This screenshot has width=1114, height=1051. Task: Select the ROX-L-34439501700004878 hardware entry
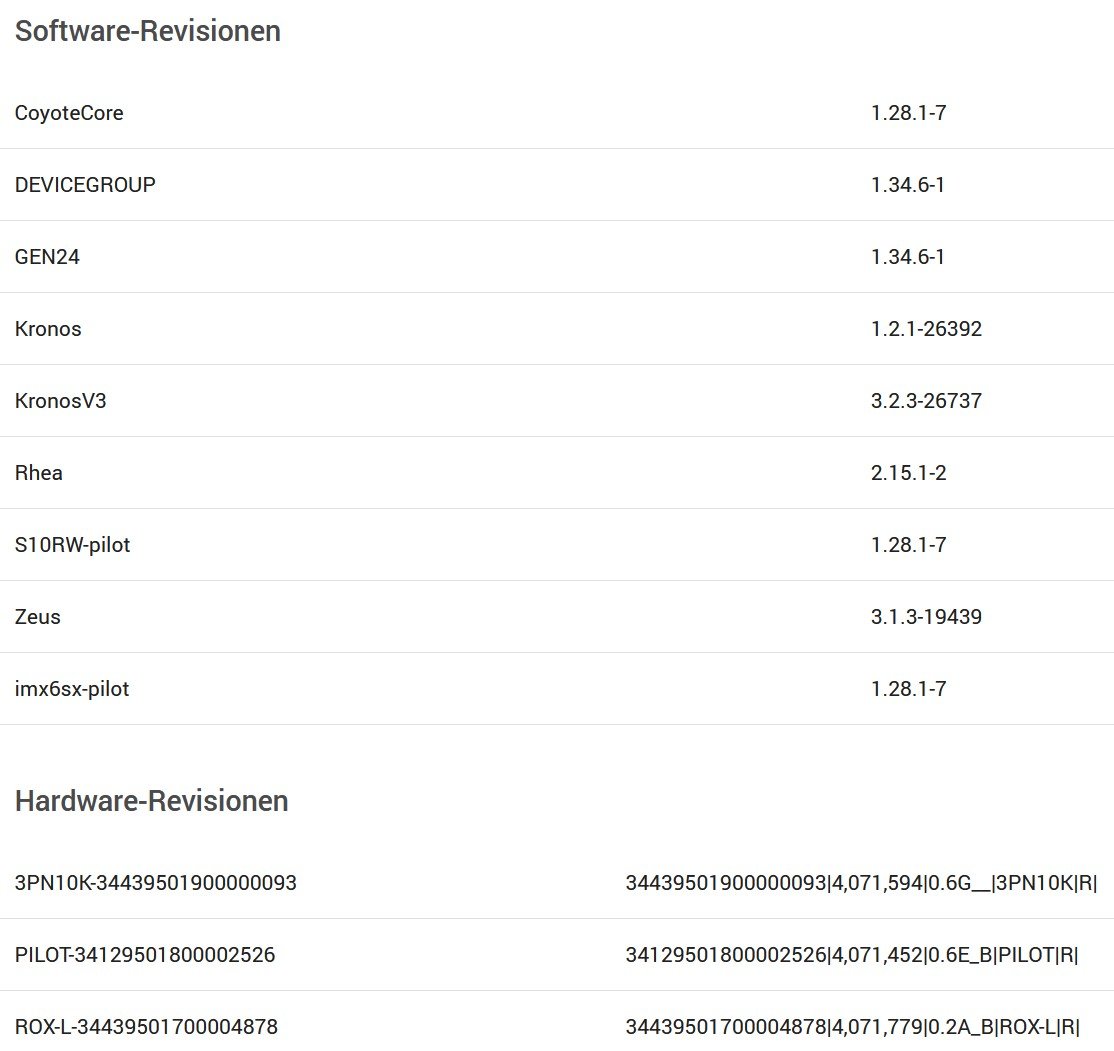[146, 1027]
